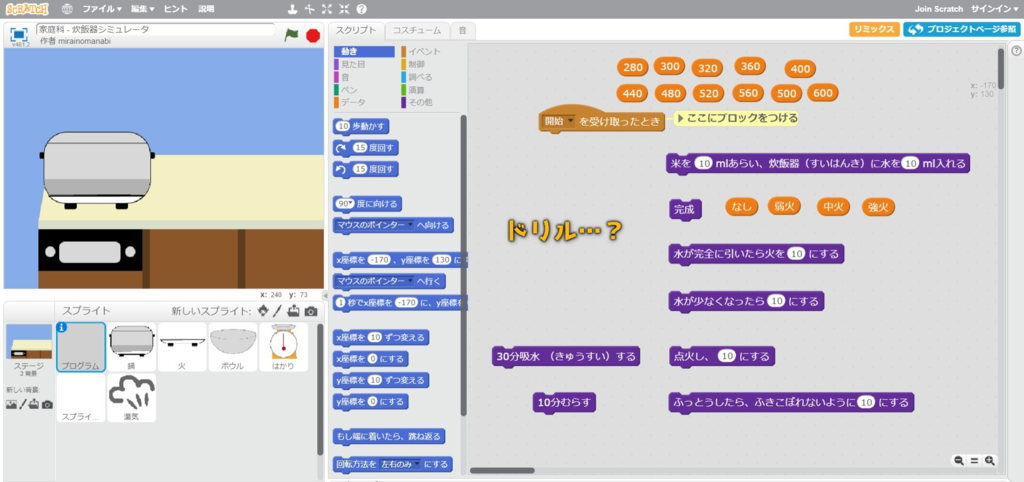New backdrop from camera icon
This screenshot has width=1024, height=482.
pyautogui.click(x=47, y=404)
